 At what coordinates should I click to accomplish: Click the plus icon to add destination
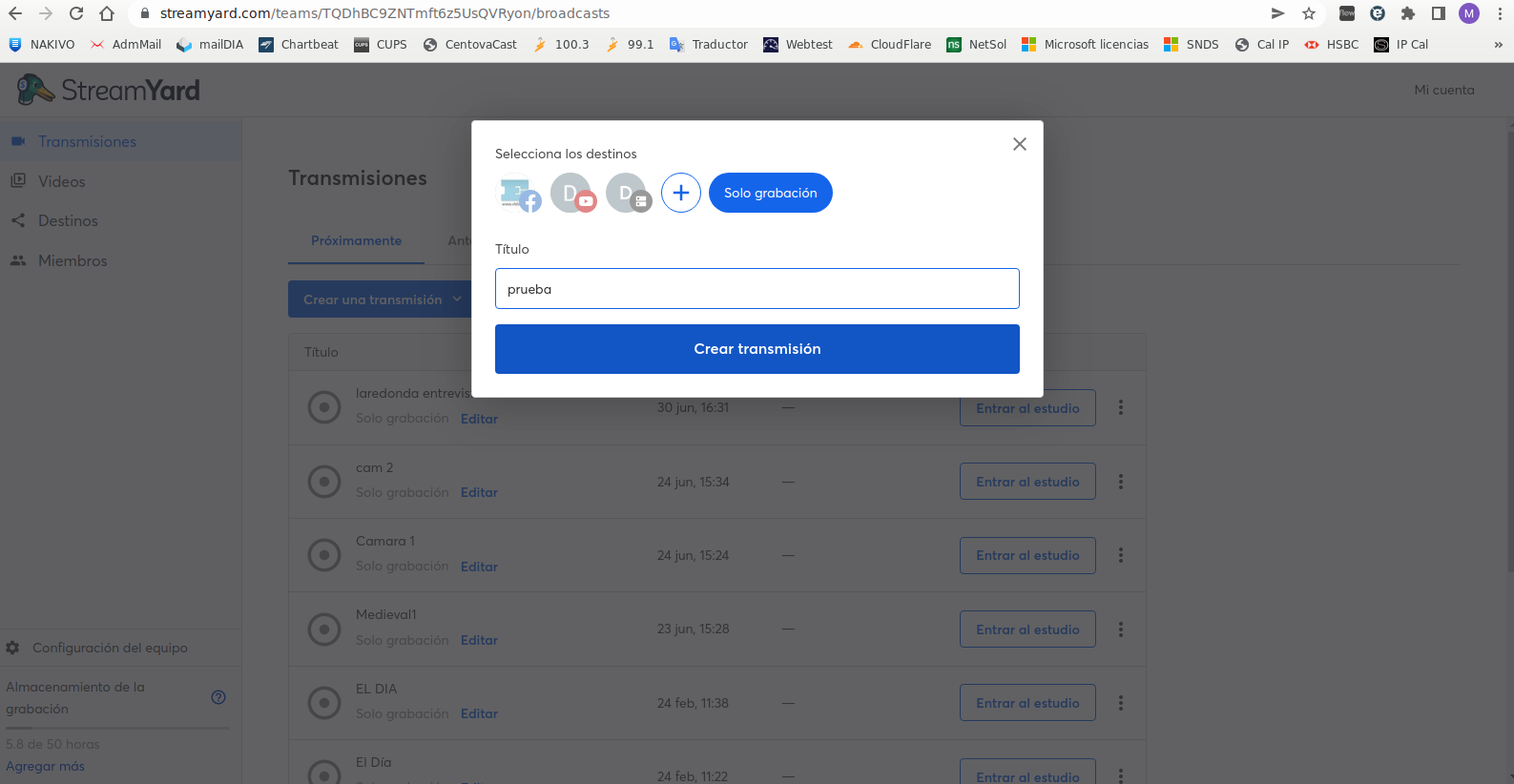coord(681,193)
